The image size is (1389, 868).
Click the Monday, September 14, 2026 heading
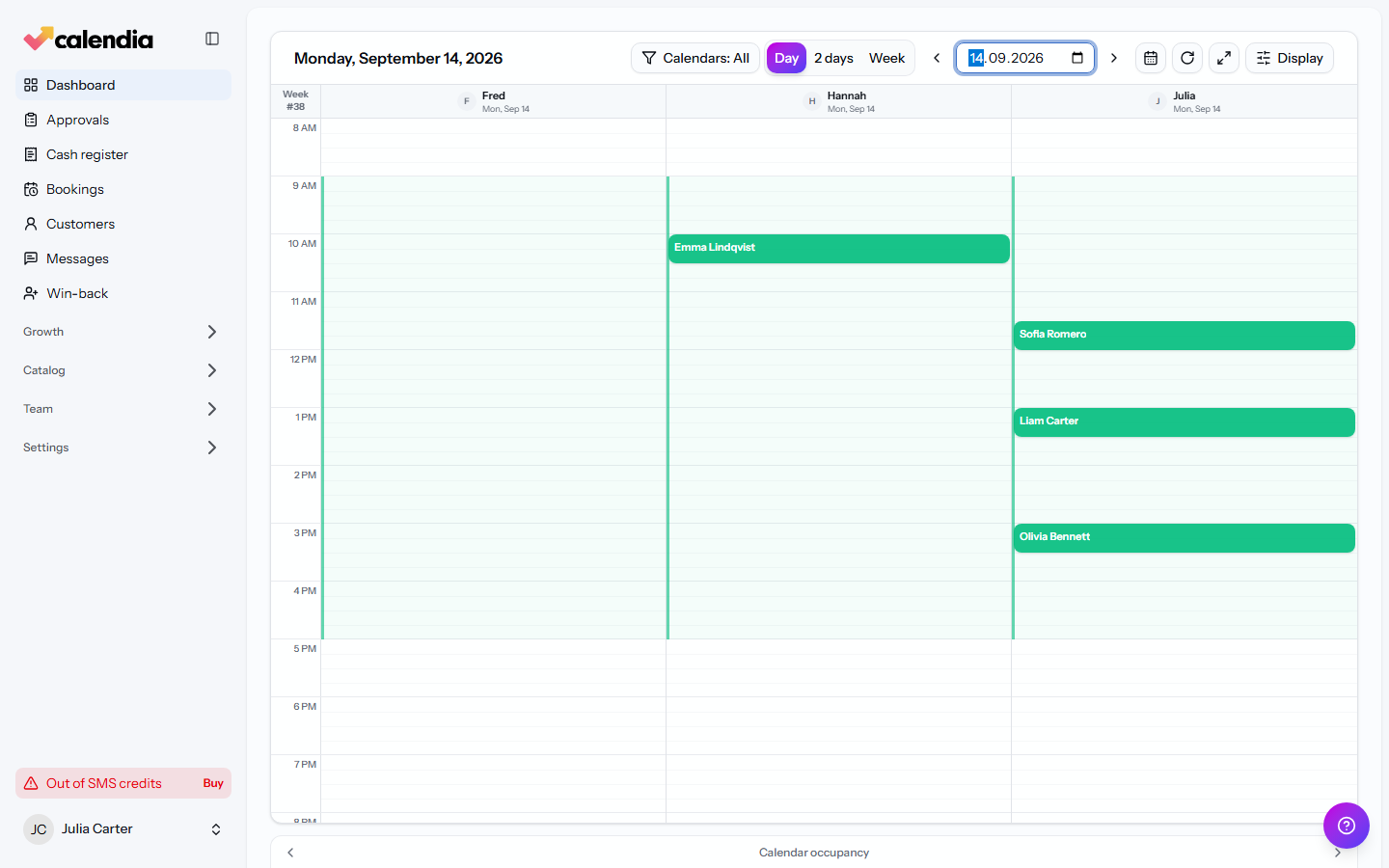pos(398,58)
